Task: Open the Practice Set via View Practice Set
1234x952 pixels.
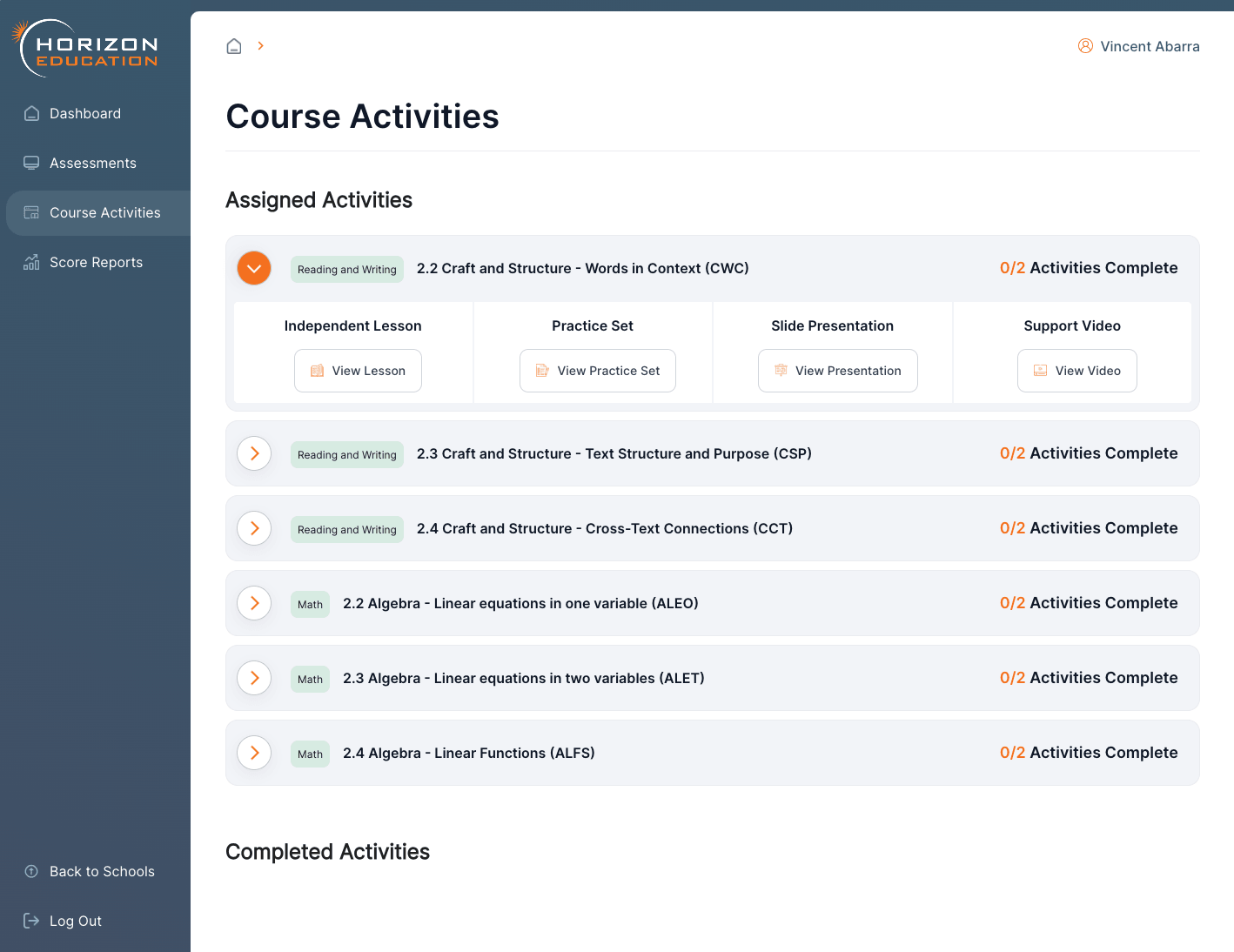Action: 597,371
